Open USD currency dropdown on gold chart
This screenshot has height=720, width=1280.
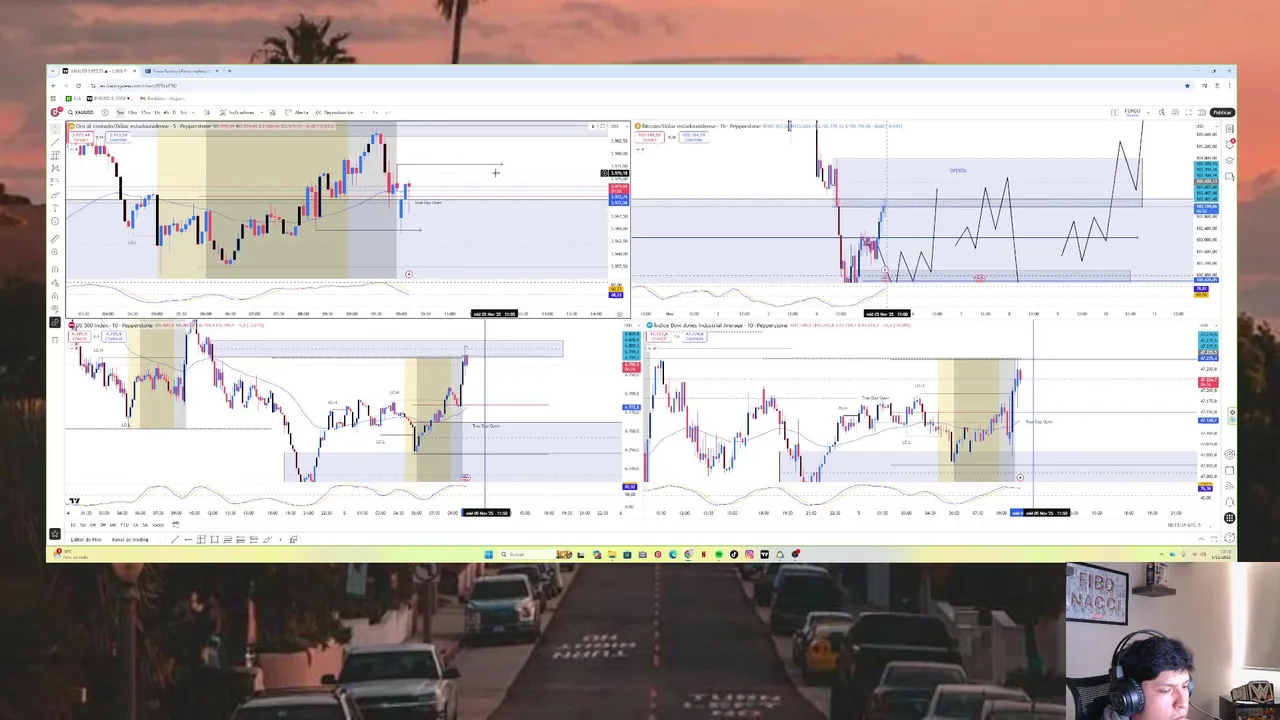(x=620, y=126)
